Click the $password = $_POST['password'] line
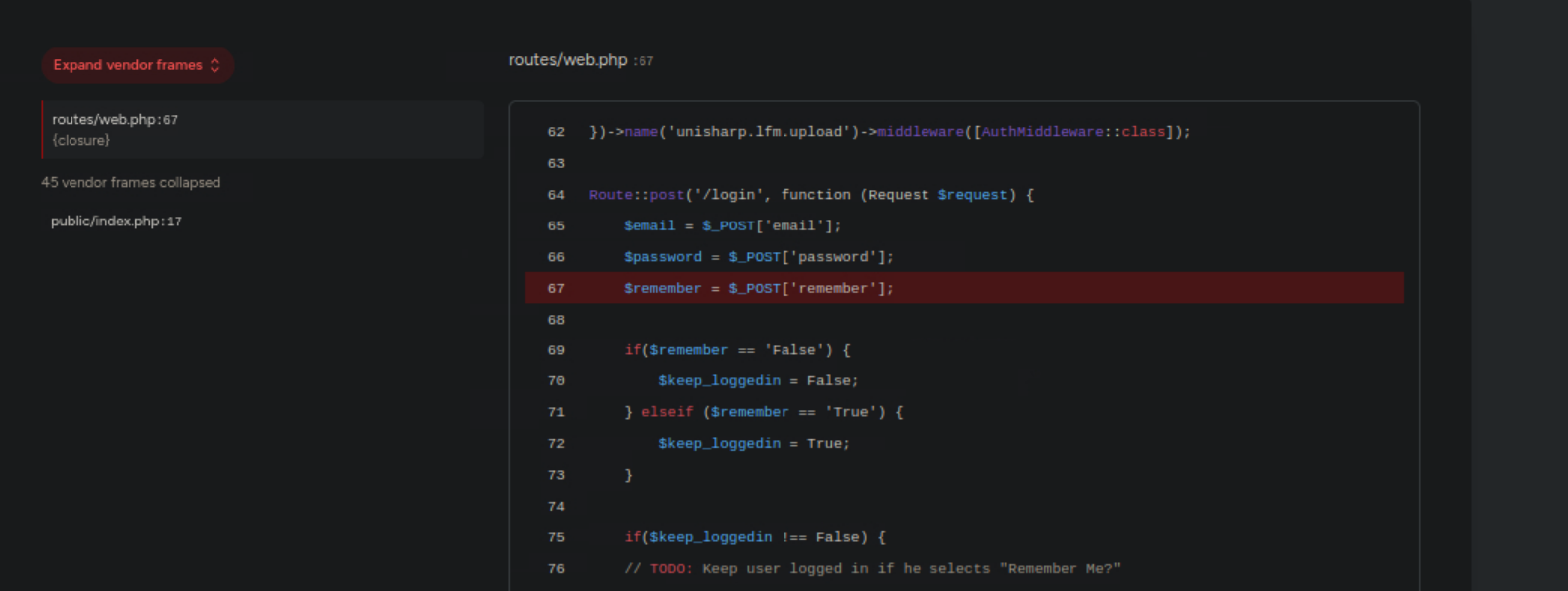 [758, 257]
